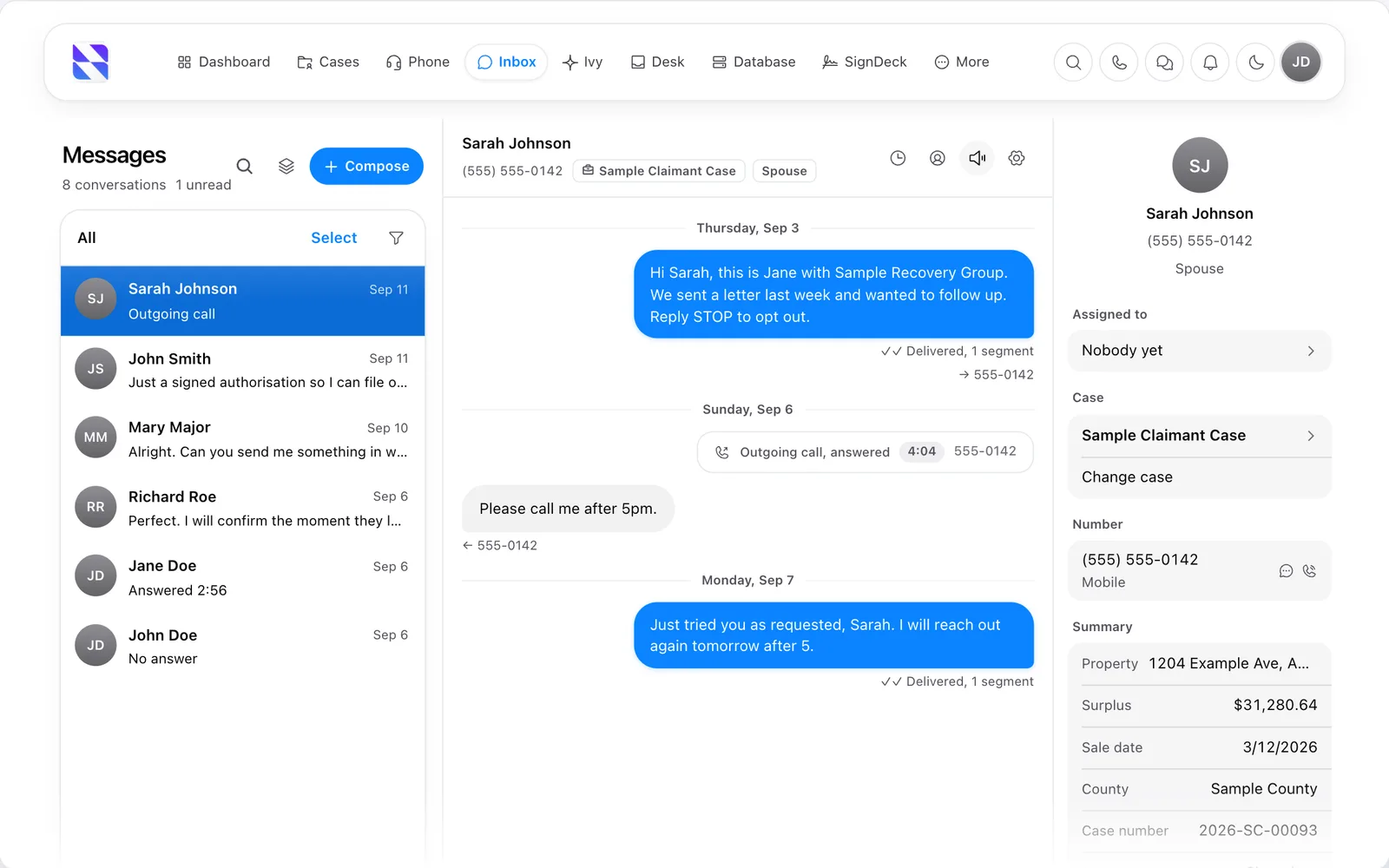The image size is (1389, 868).
Task: Click the SJ contact avatar in details panel
Action: point(1200,165)
